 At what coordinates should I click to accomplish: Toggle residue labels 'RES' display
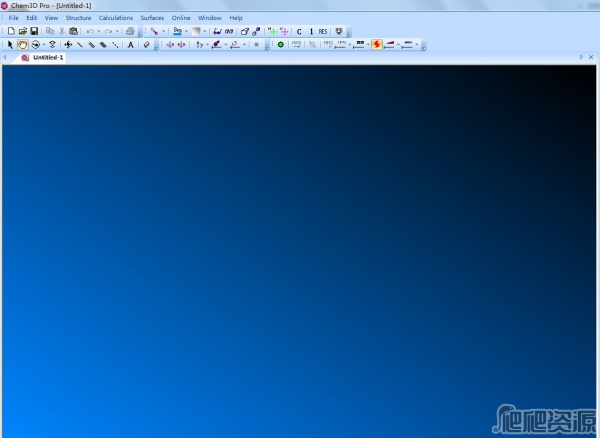click(x=323, y=31)
